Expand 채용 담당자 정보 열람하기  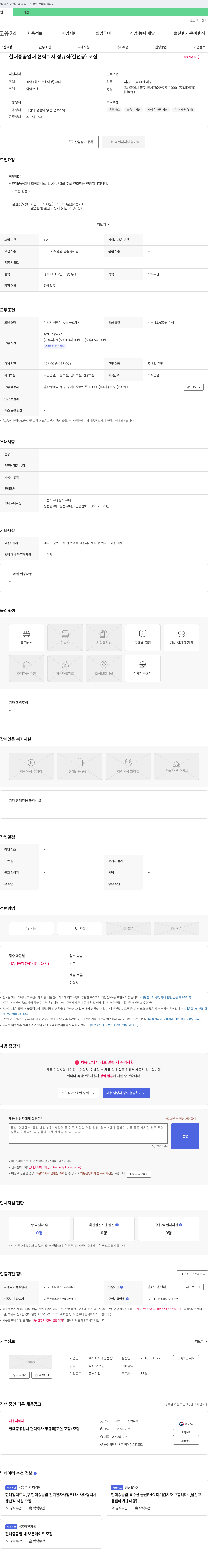tap(127, 1093)
